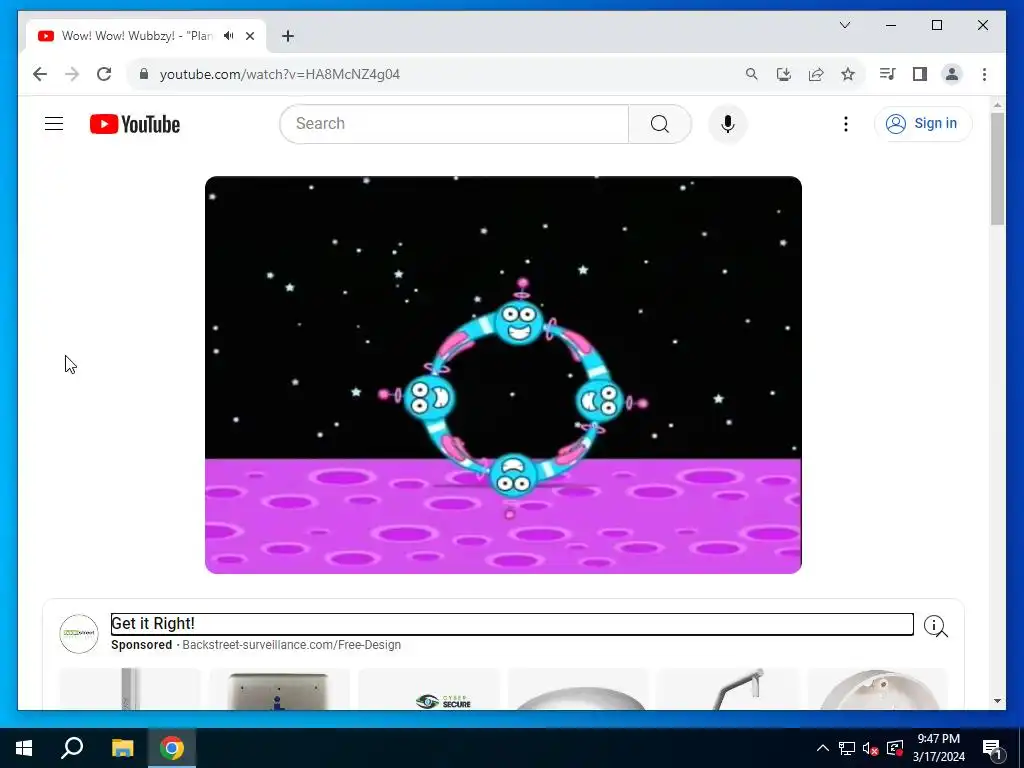Click the Chrome taskbar icon
This screenshot has height=768, width=1024.
click(x=172, y=748)
